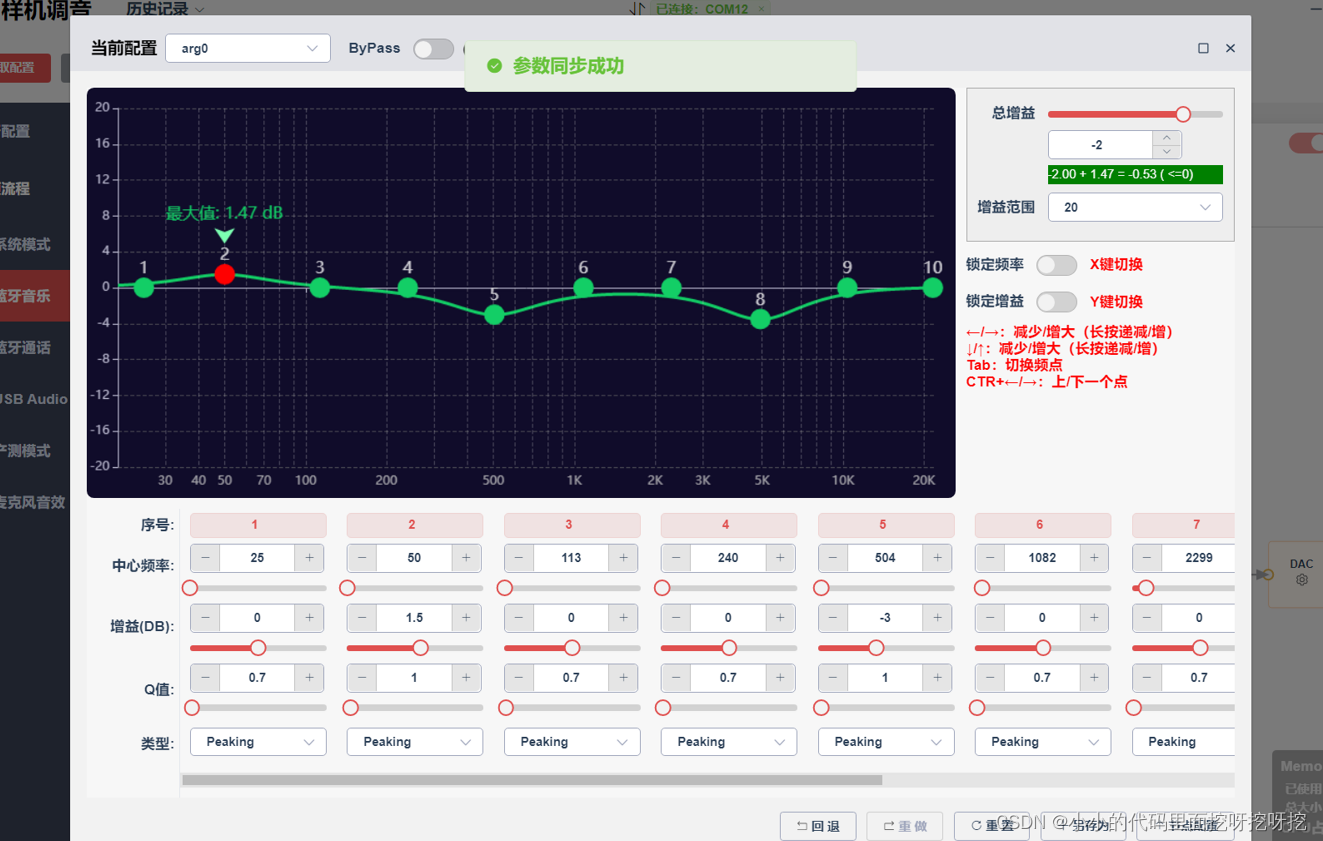Viewport: 1323px width, 841px height.
Task: Decrease total gain using down arrow
Action: pyautogui.click(x=1167, y=152)
